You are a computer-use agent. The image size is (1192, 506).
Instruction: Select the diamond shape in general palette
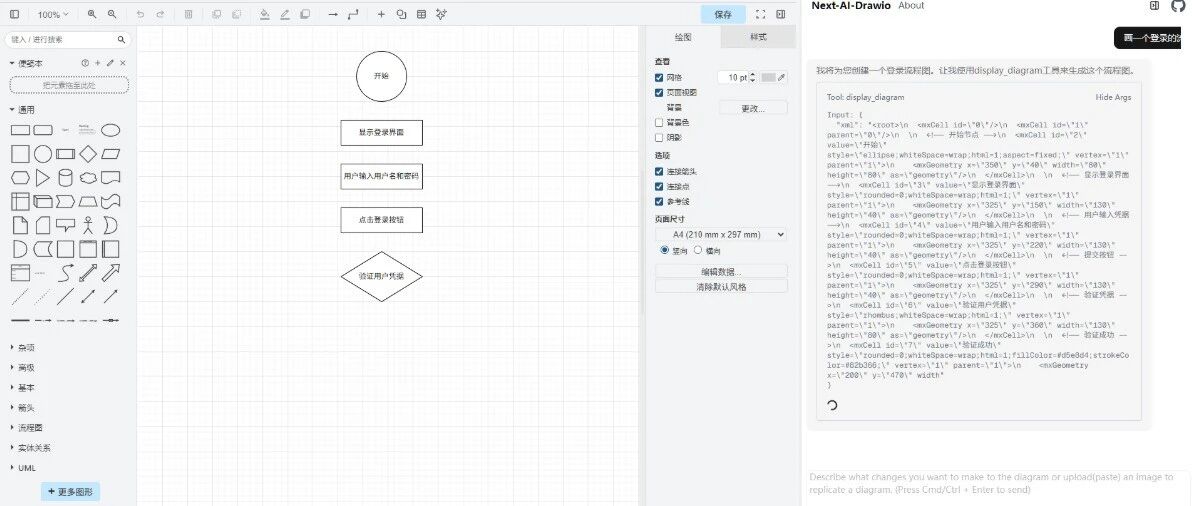88,154
